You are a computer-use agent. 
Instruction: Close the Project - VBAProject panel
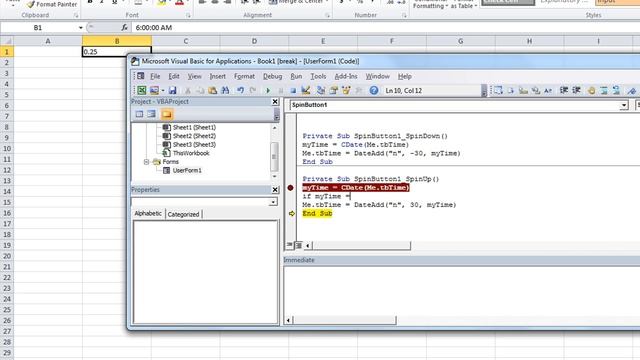point(275,102)
